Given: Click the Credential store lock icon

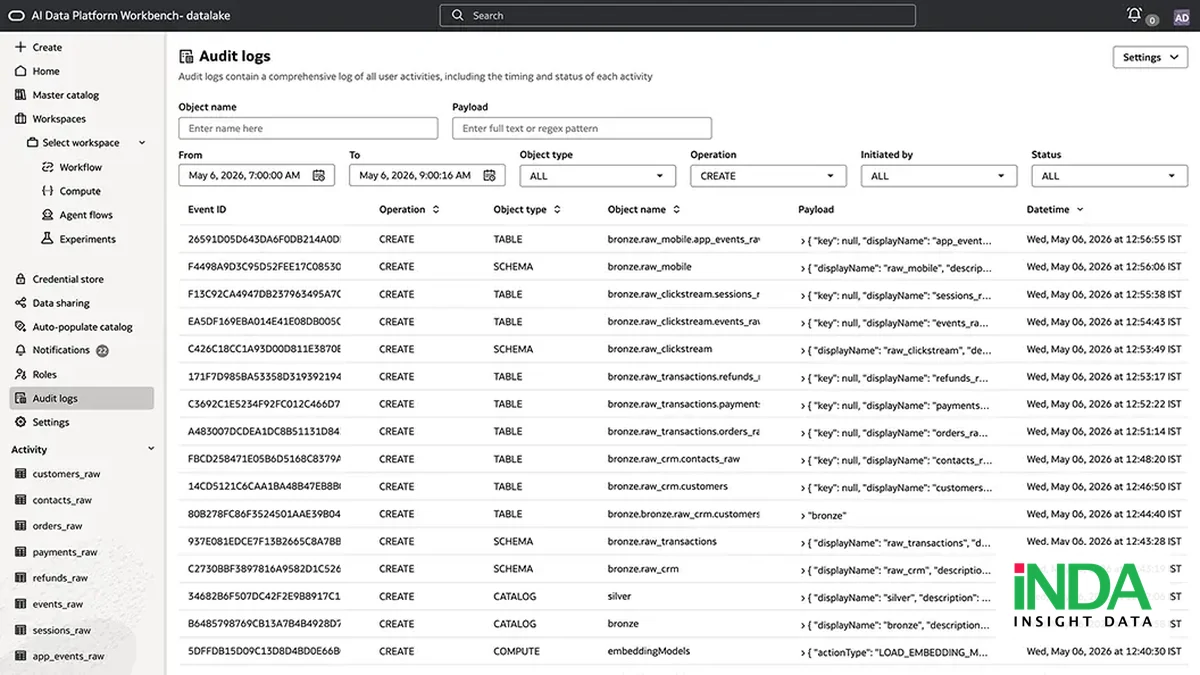Looking at the screenshot, I should (x=21, y=279).
